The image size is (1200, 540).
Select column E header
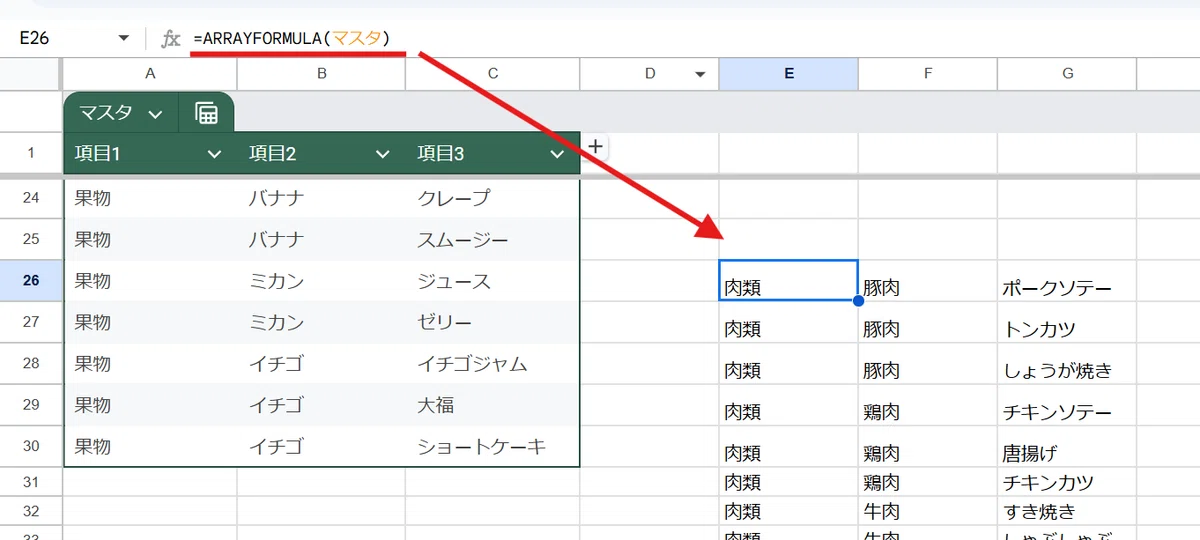coord(788,73)
